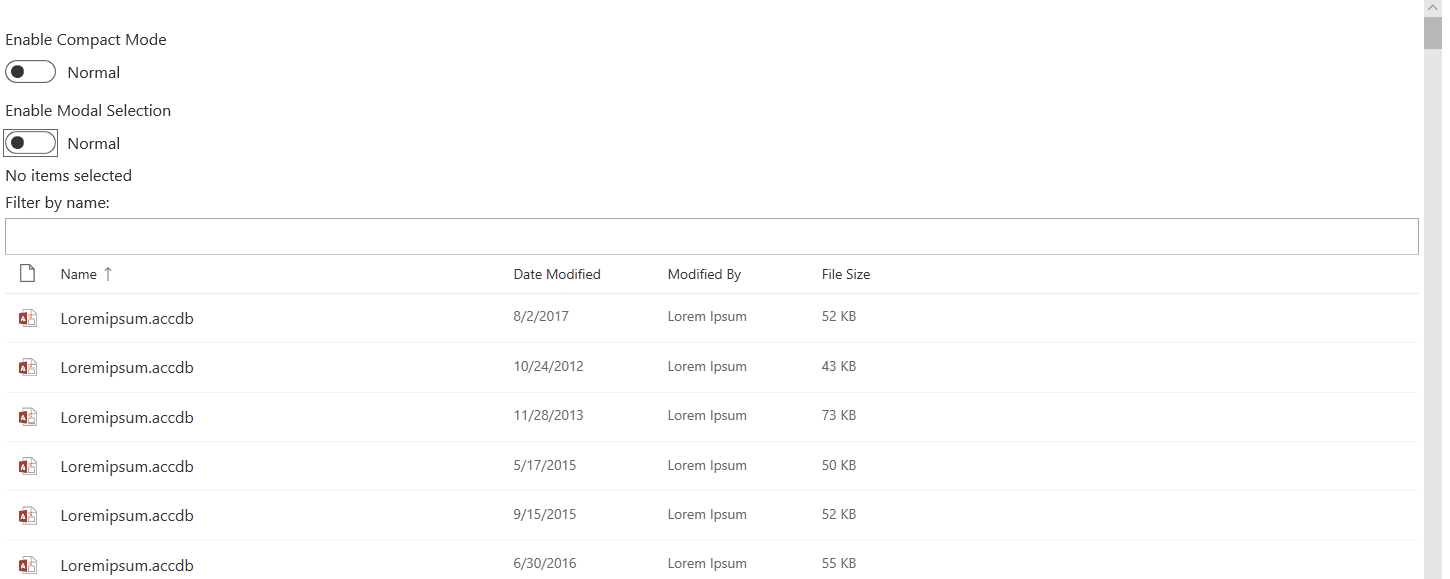This screenshot has height=579, width=1450.
Task: Click Access icon of file dated 10/24/2012
Action: (28, 367)
